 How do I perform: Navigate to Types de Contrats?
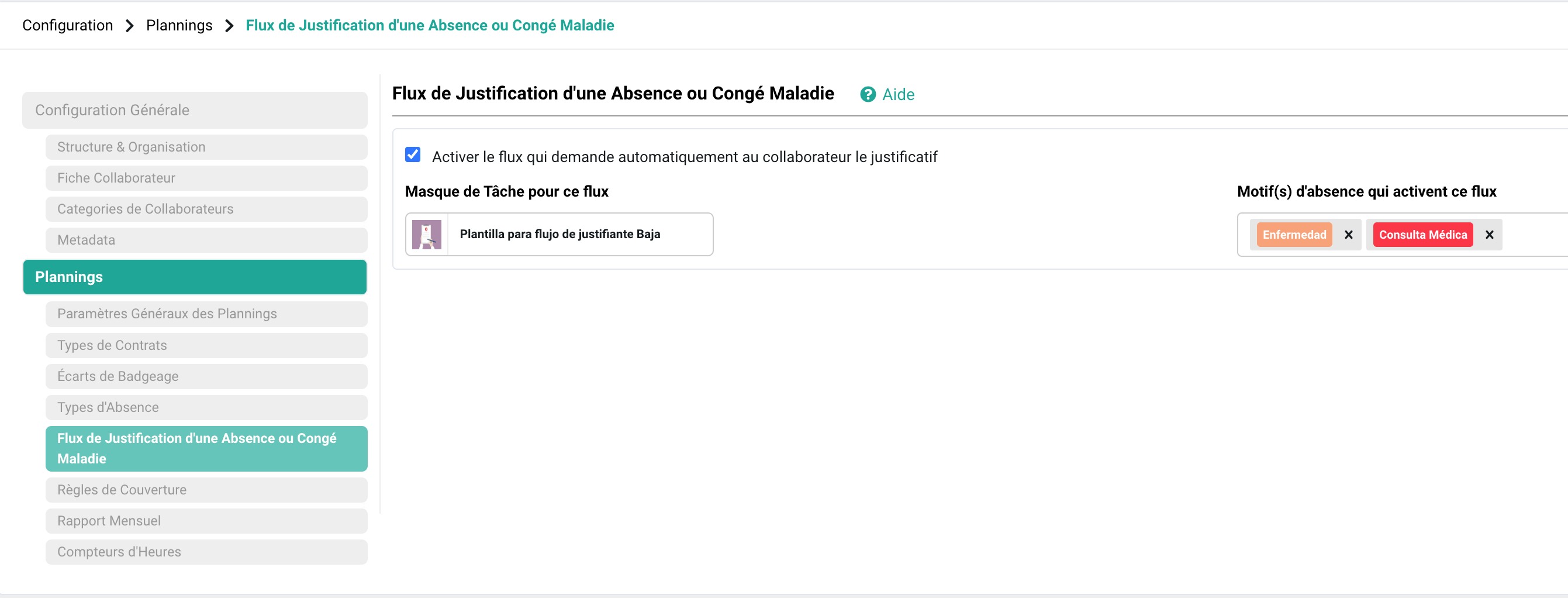(x=206, y=345)
